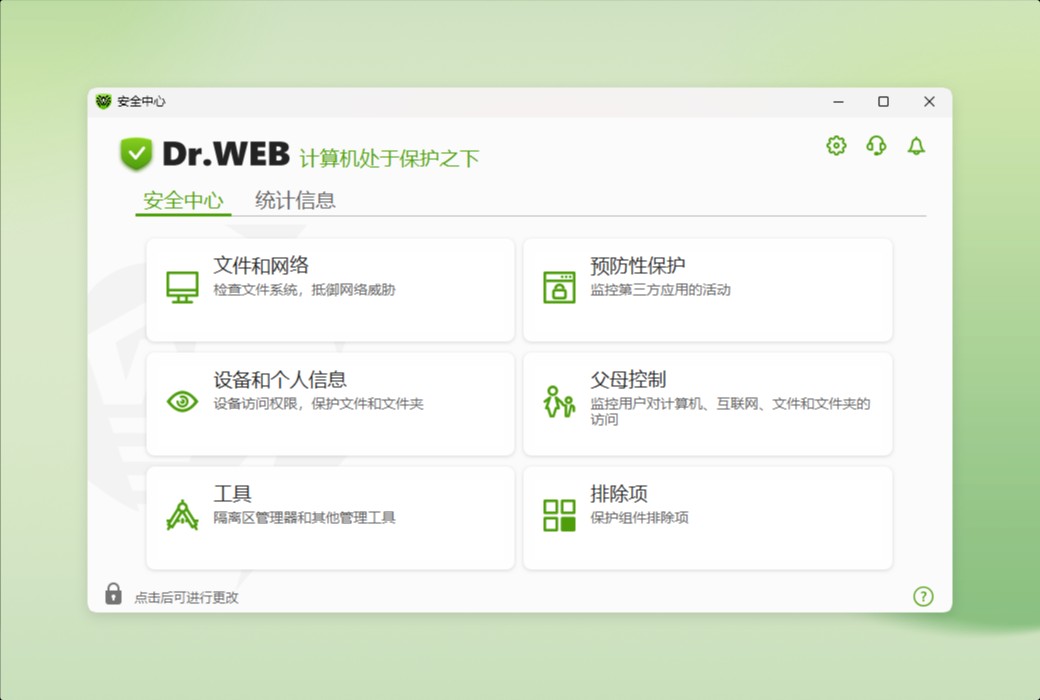Open Dr.Web settings via gear icon
This screenshot has height=700, width=1040.
tap(835, 145)
